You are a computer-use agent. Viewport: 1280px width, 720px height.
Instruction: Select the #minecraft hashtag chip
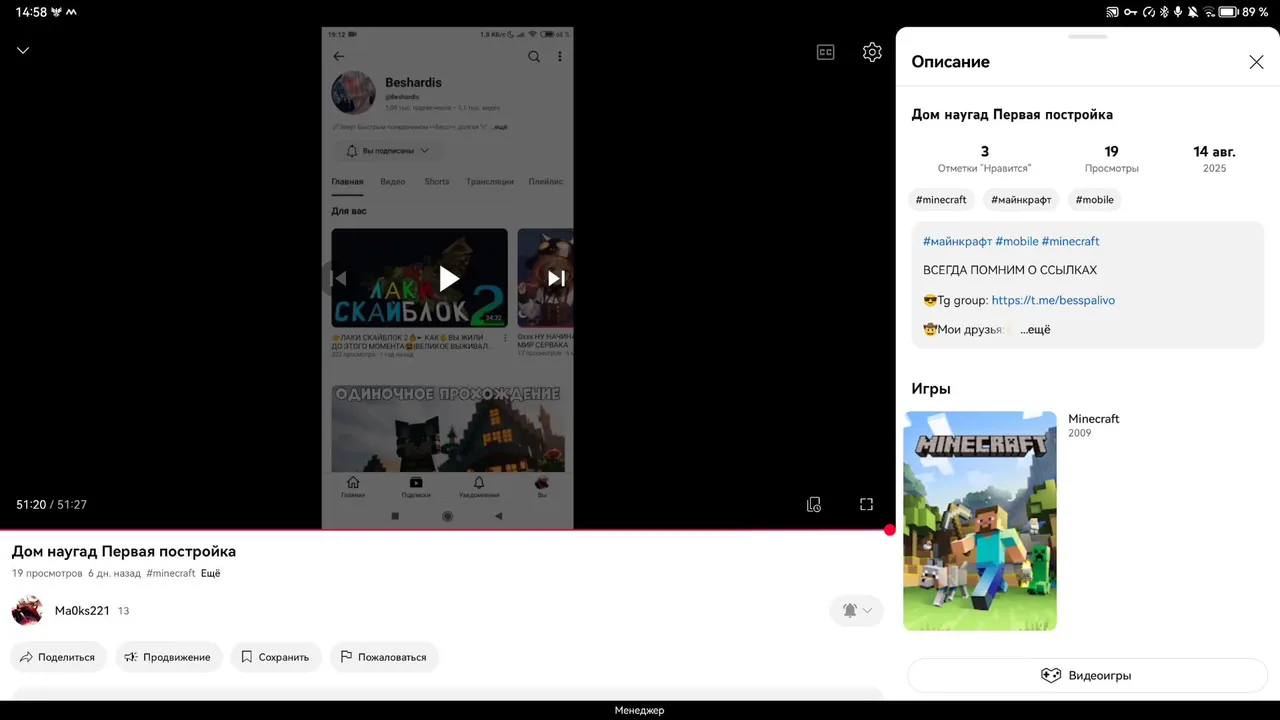coord(941,200)
